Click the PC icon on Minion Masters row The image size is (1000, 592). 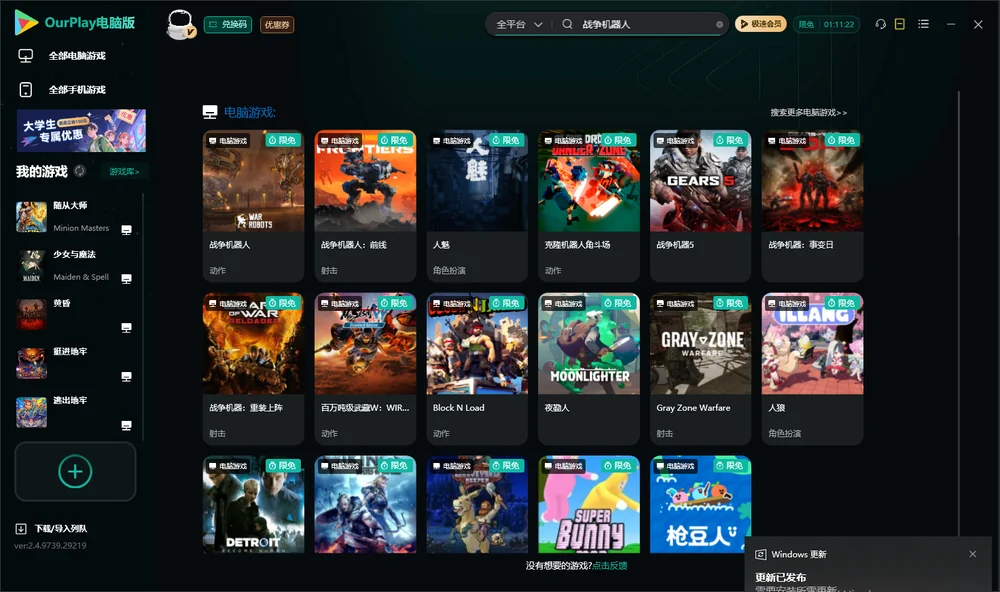click(126, 230)
